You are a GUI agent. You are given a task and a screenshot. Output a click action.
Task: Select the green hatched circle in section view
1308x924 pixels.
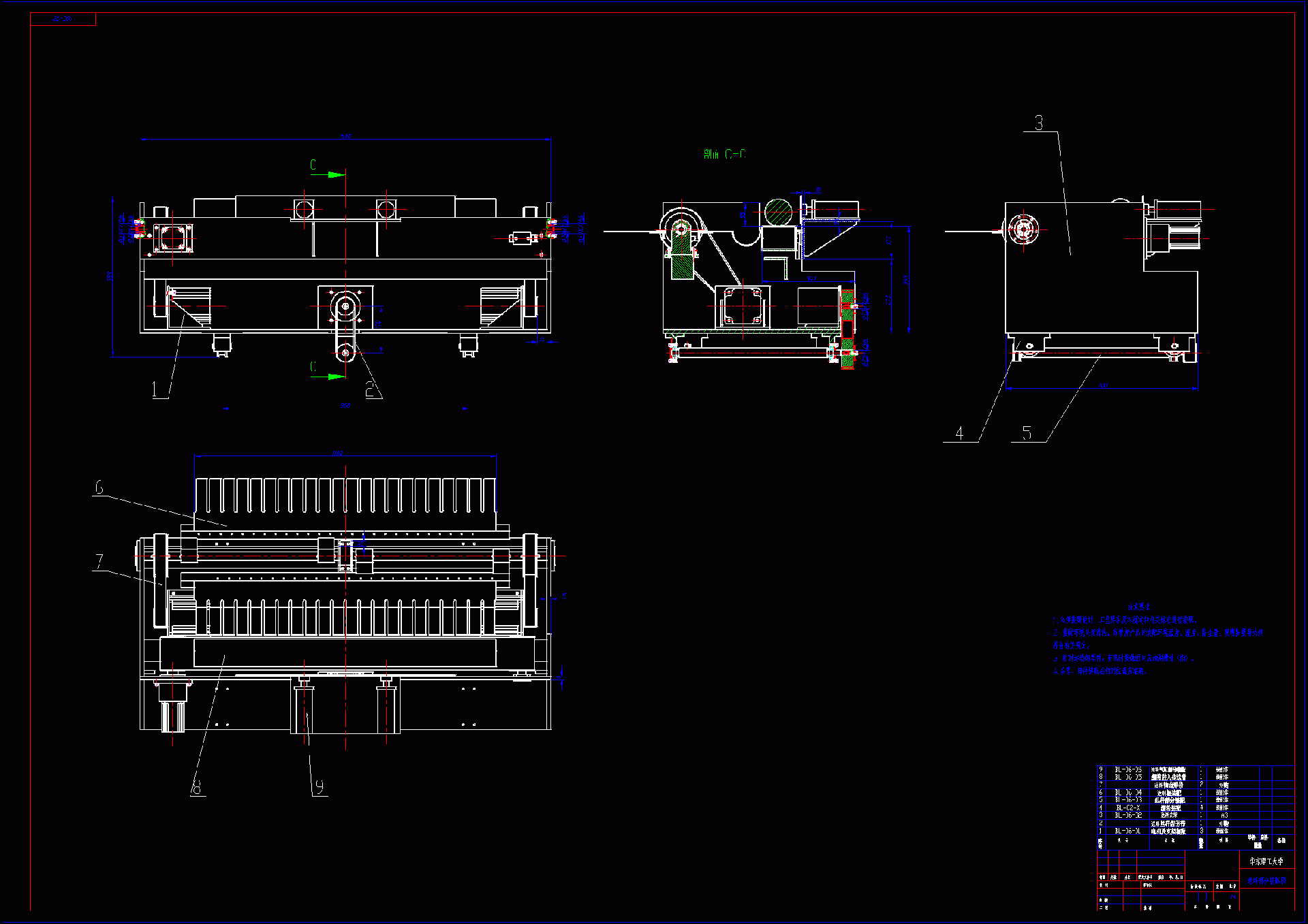point(778,212)
